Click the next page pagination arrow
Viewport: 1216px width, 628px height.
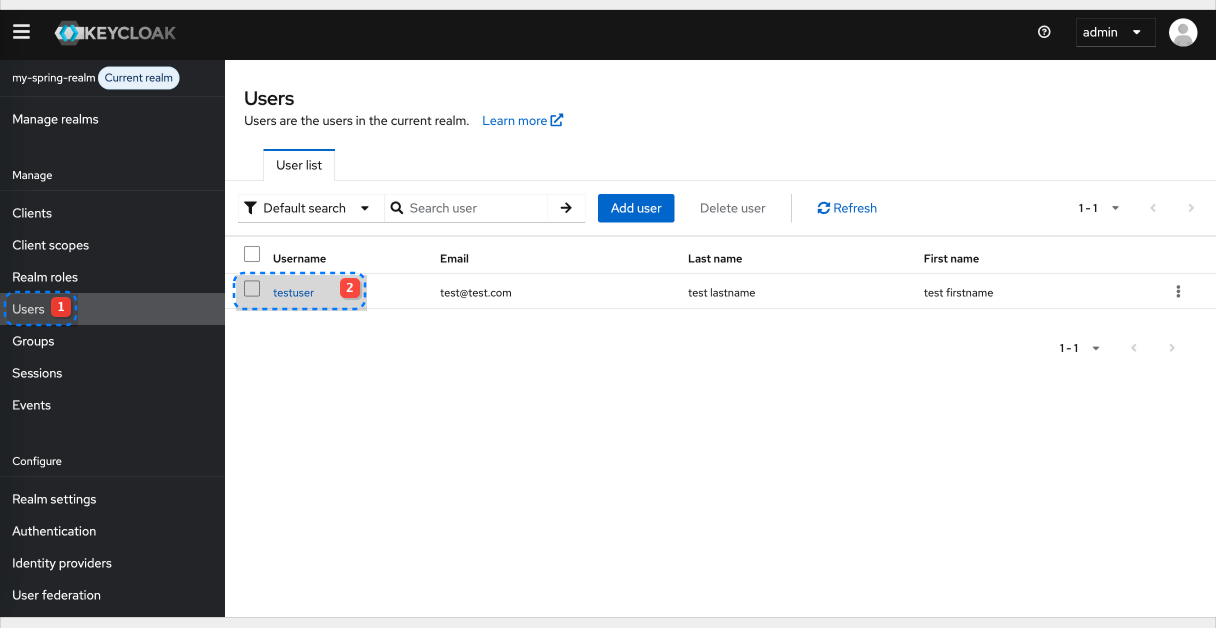(x=1191, y=208)
